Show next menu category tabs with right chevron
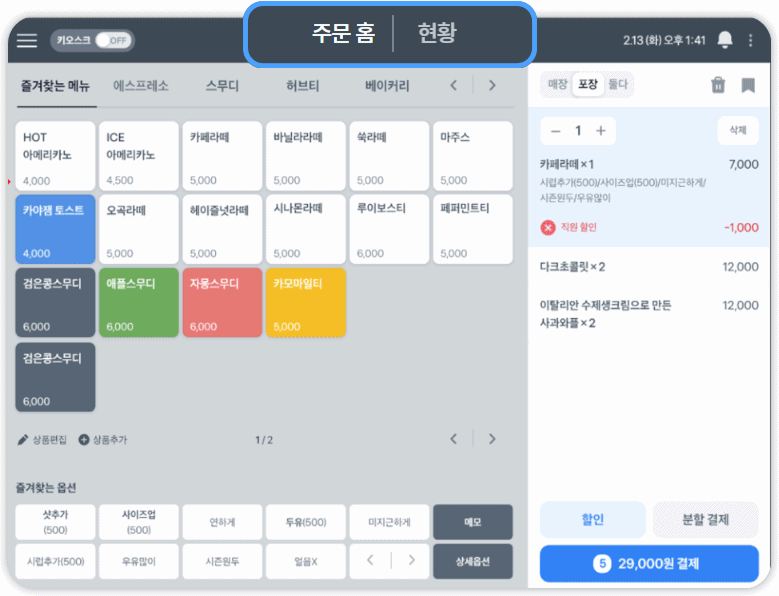 [492, 86]
